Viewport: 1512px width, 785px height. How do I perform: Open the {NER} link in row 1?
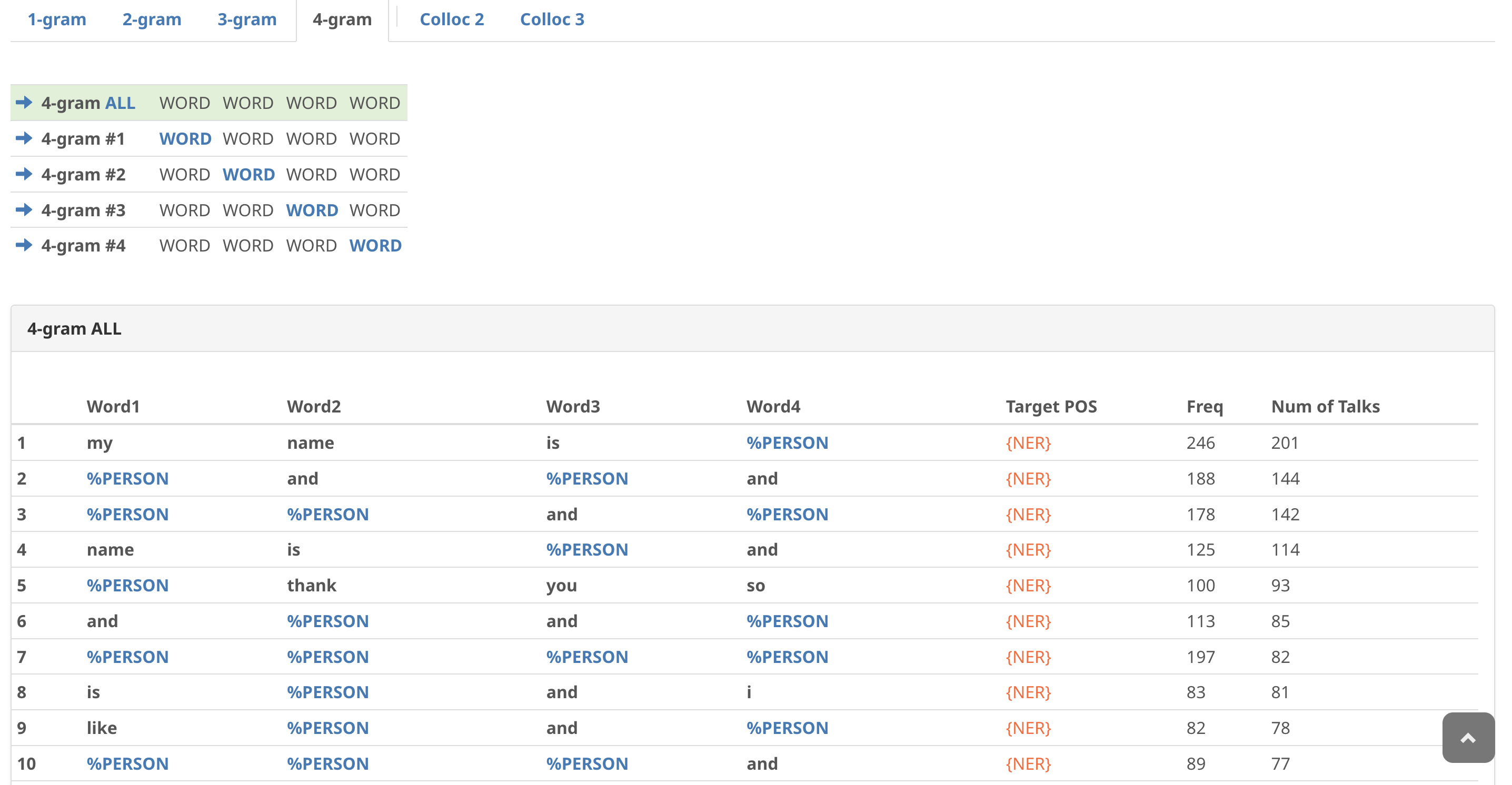tap(1028, 443)
